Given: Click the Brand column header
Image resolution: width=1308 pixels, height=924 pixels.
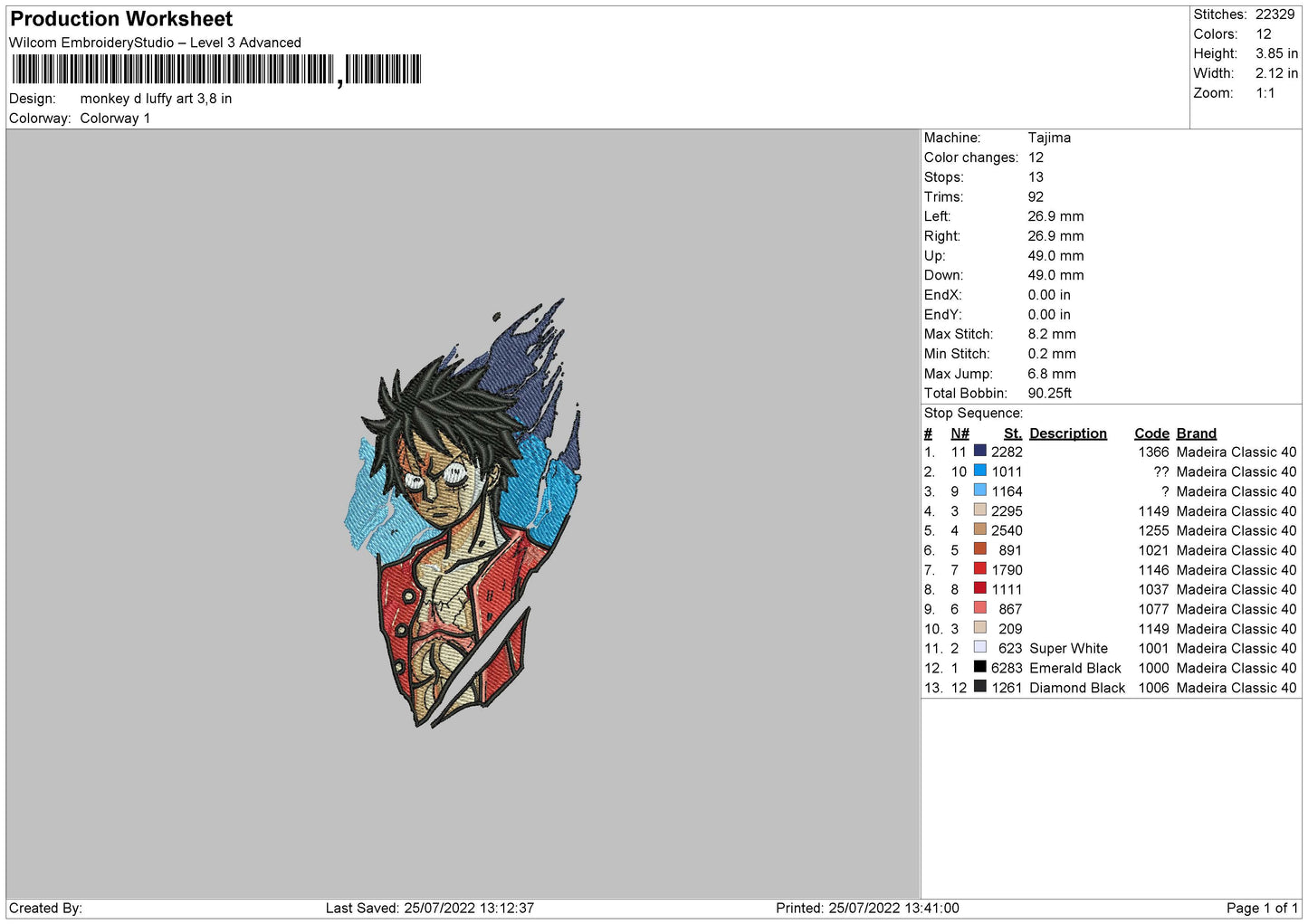Looking at the screenshot, I should (1196, 433).
